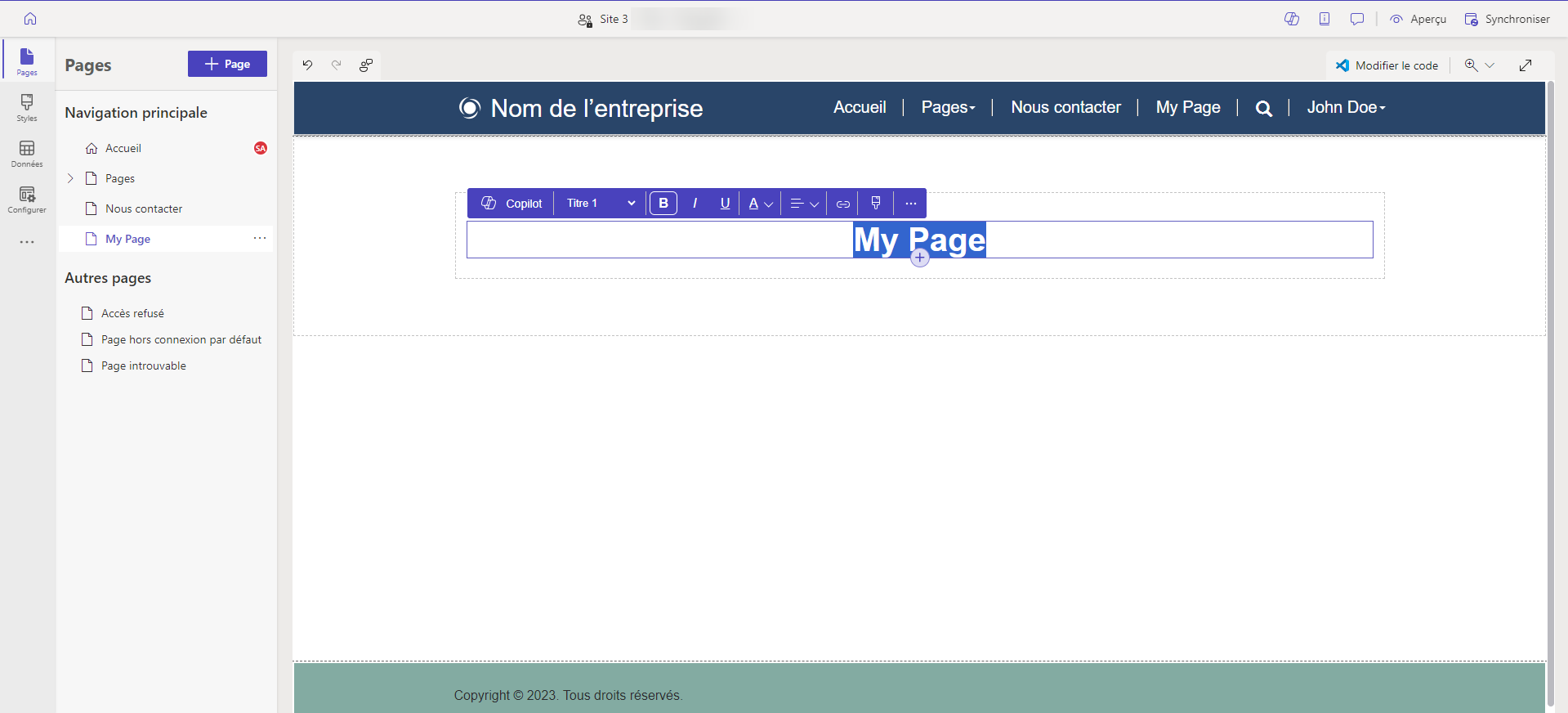The width and height of the screenshot is (1568, 713).
Task: Open the Titre 1 style dropdown
Action: coord(601,204)
